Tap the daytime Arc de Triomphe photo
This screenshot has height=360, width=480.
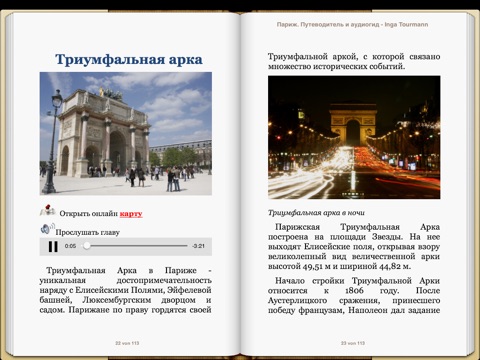pyautogui.click(x=126, y=133)
